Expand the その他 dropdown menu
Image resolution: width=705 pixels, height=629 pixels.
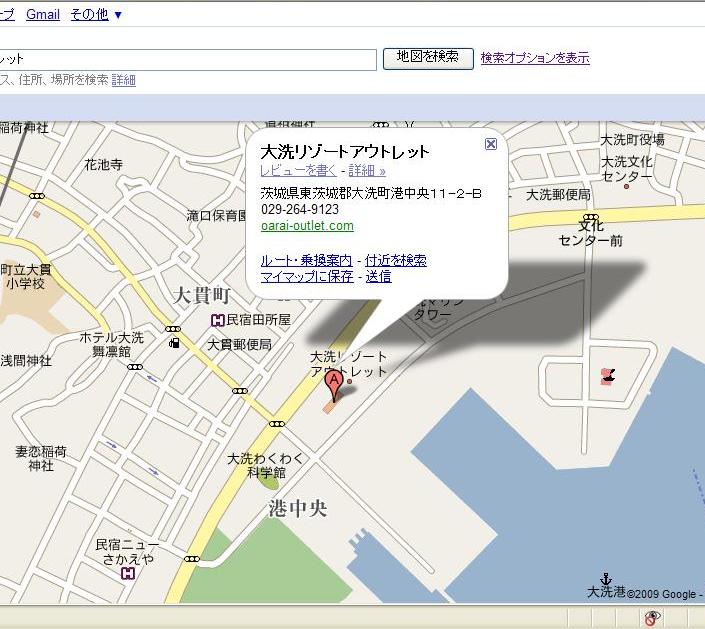pyautogui.click(x=96, y=14)
